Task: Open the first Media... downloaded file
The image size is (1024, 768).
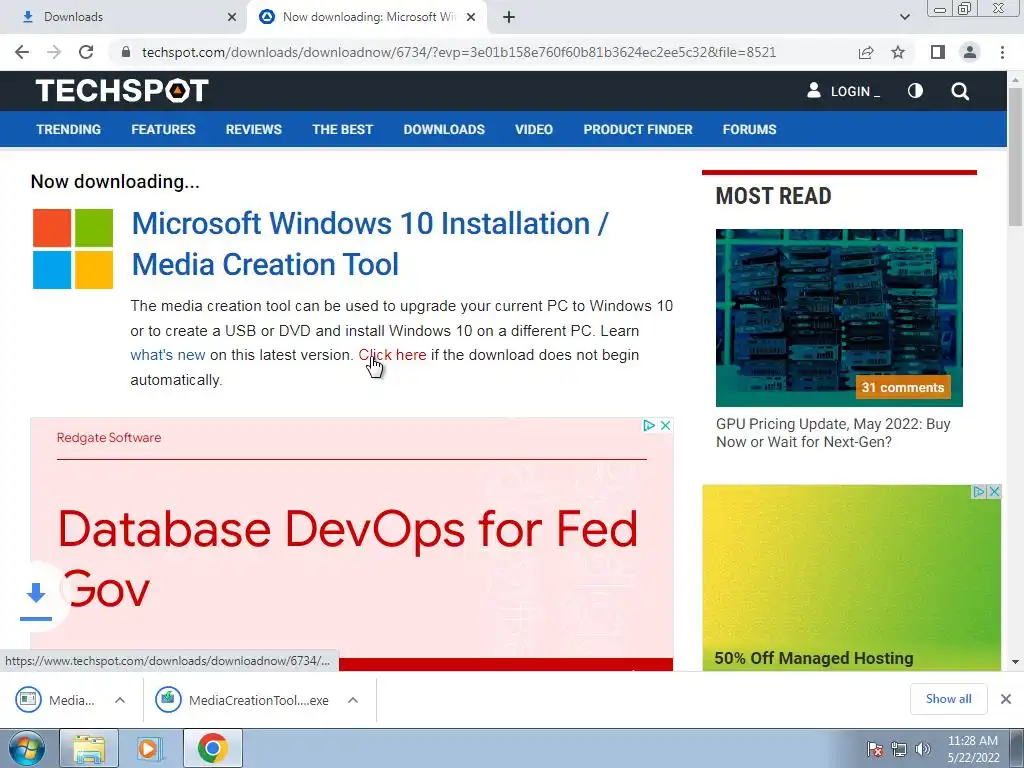Action: tap(56, 700)
